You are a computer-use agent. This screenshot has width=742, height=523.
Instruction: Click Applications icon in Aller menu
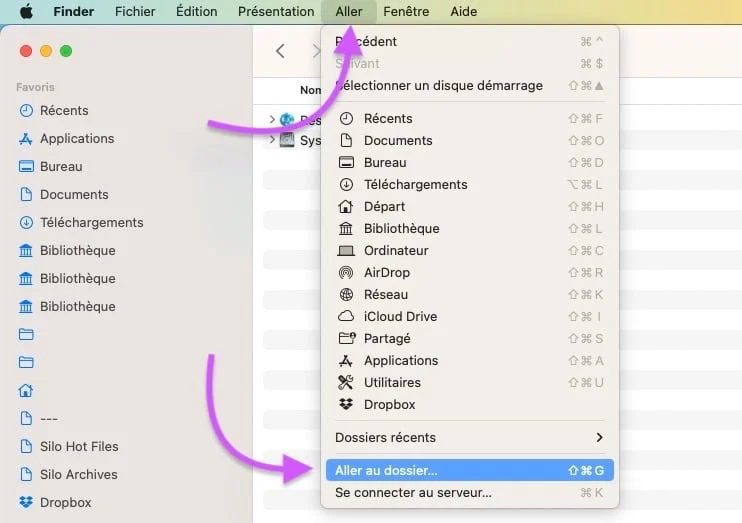[x=346, y=361]
